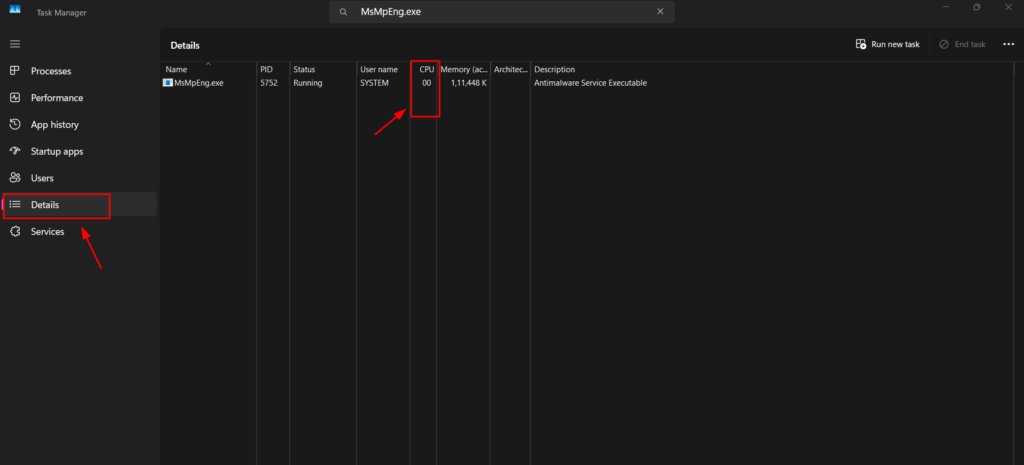
Task: Click Run new task button
Action: click(x=888, y=44)
